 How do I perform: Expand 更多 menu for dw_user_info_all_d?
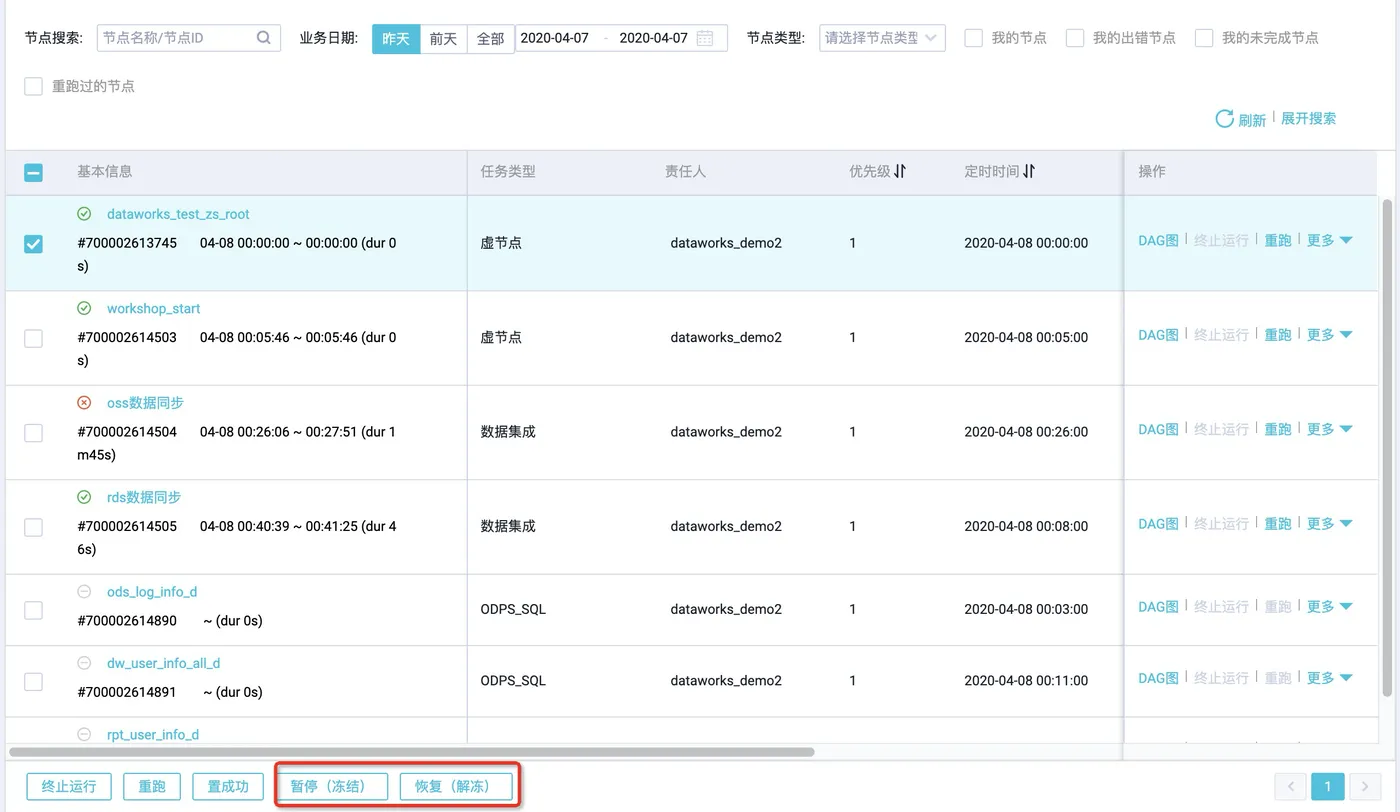pos(1329,678)
